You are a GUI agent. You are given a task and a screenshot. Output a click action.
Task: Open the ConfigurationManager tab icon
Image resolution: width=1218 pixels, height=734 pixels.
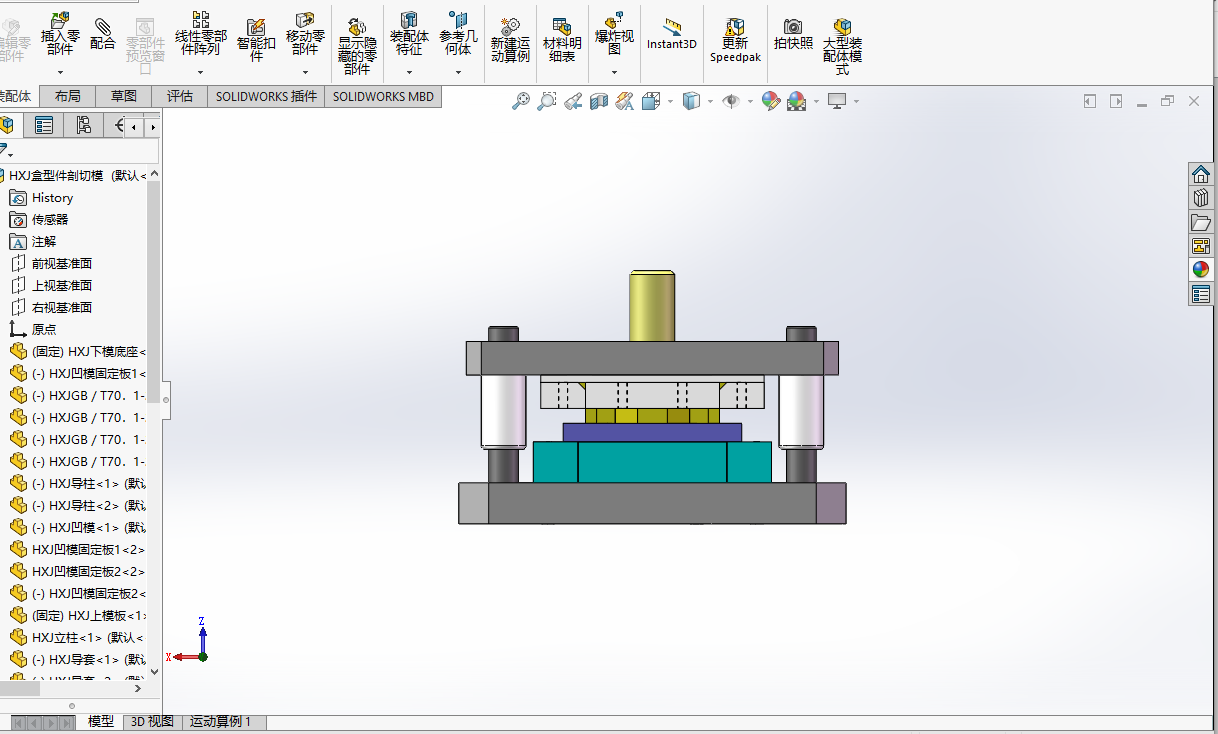pyautogui.click(x=83, y=125)
